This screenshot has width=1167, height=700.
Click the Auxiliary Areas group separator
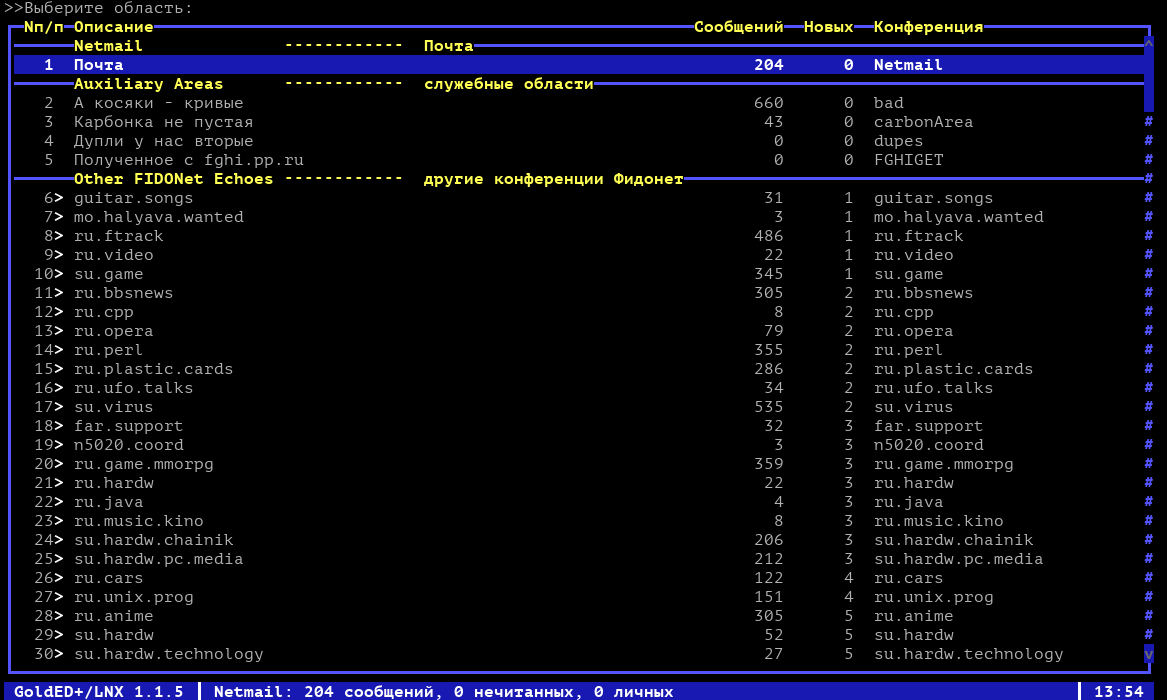pyautogui.click(x=148, y=84)
